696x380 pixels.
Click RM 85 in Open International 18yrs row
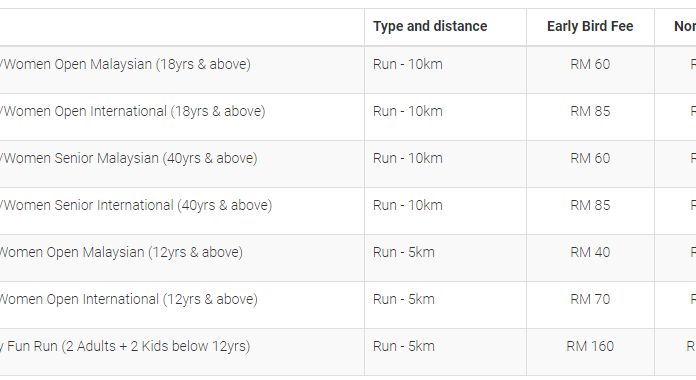(x=590, y=111)
